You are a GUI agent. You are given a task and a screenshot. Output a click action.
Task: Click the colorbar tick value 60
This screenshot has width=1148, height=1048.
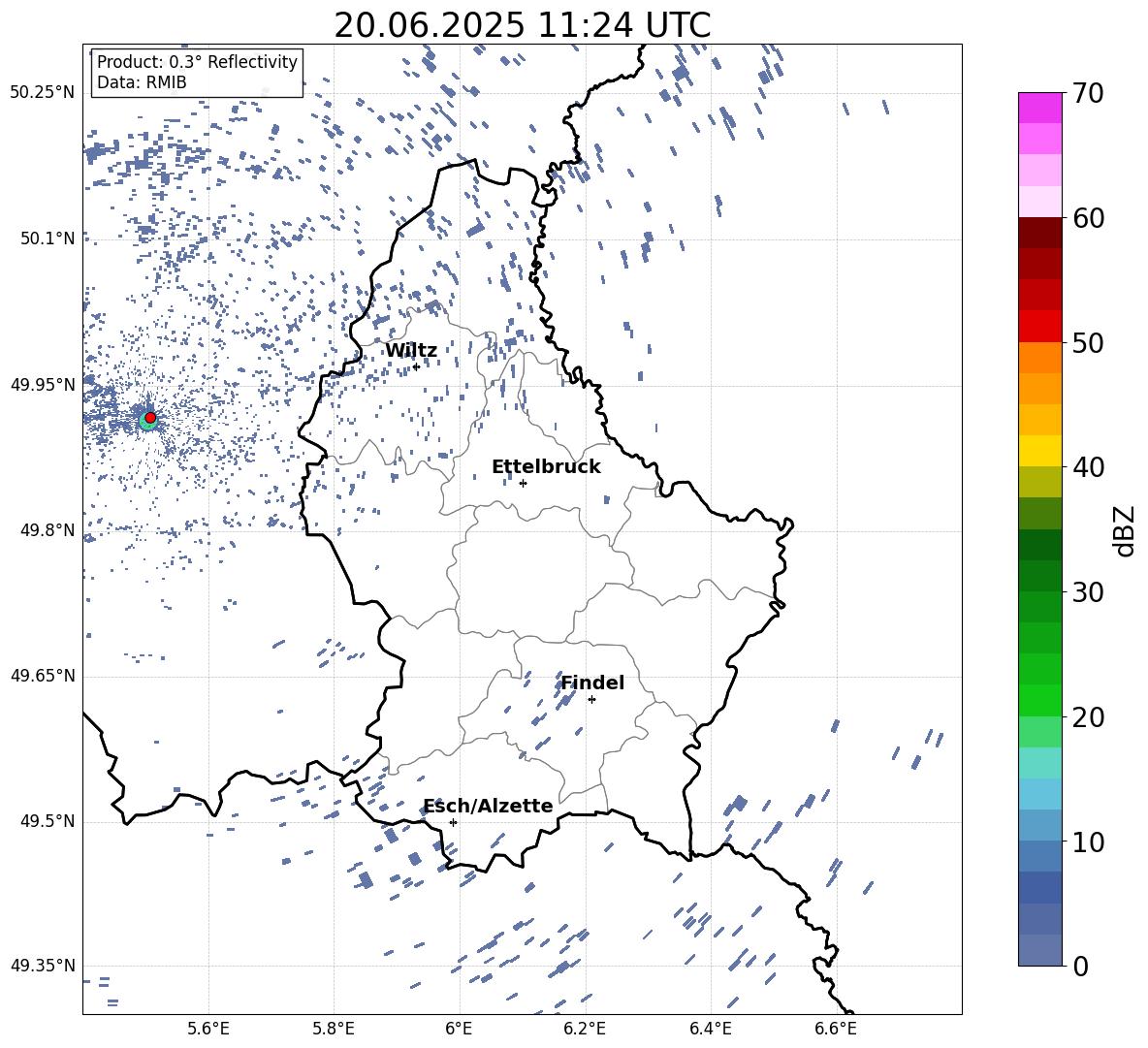coord(1088,218)
